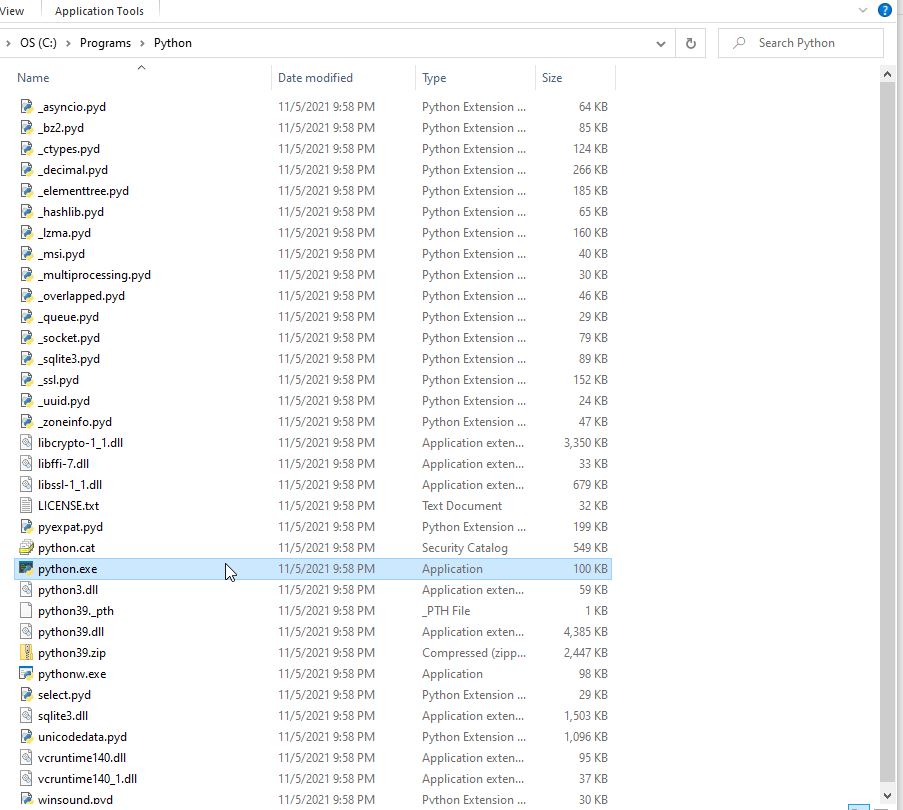Select the libssl-1_1.dll file name
The width and height of the screenshot is (903, 810).
[x=70, y=485]
